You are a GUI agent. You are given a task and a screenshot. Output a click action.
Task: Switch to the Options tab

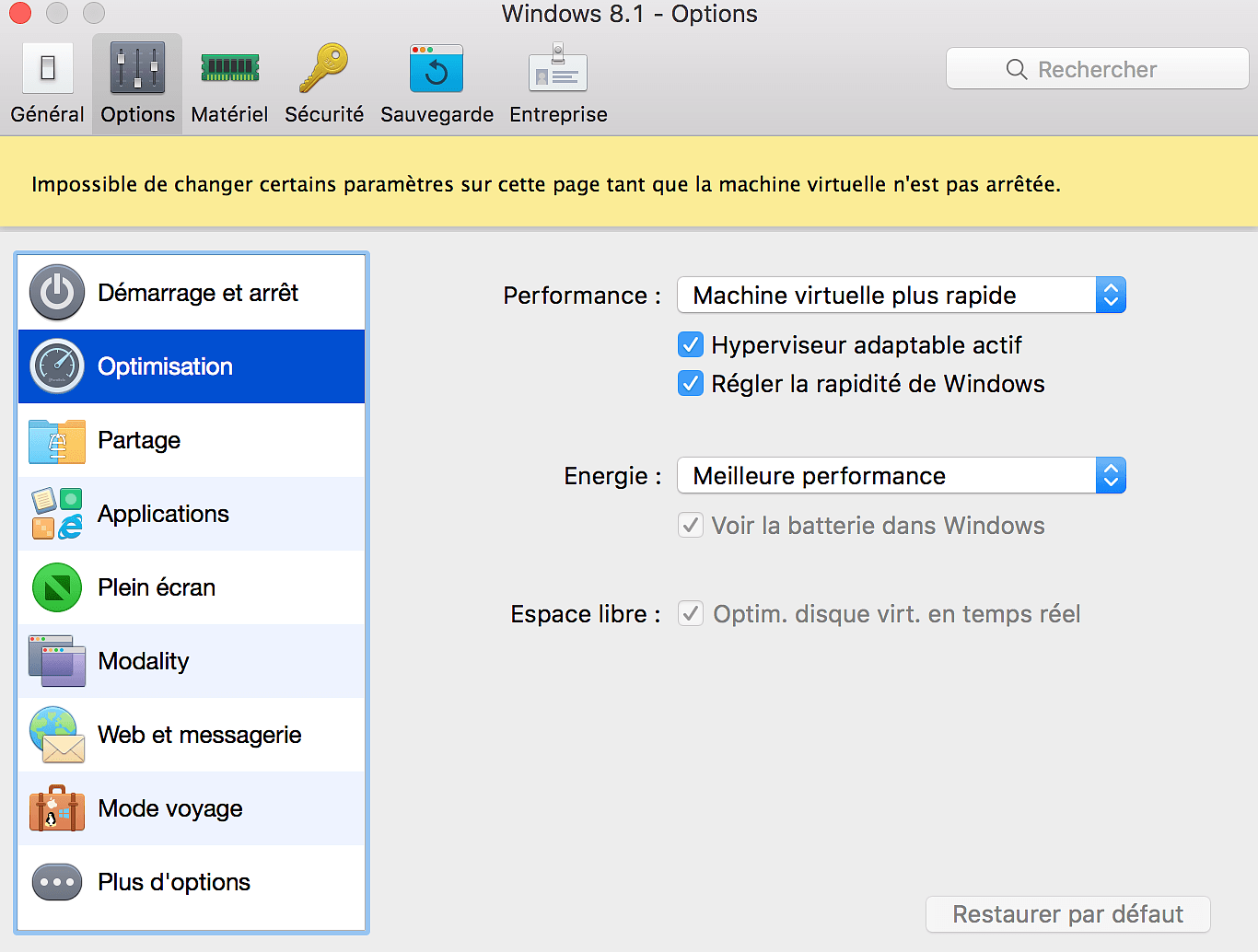pos(137,84)
